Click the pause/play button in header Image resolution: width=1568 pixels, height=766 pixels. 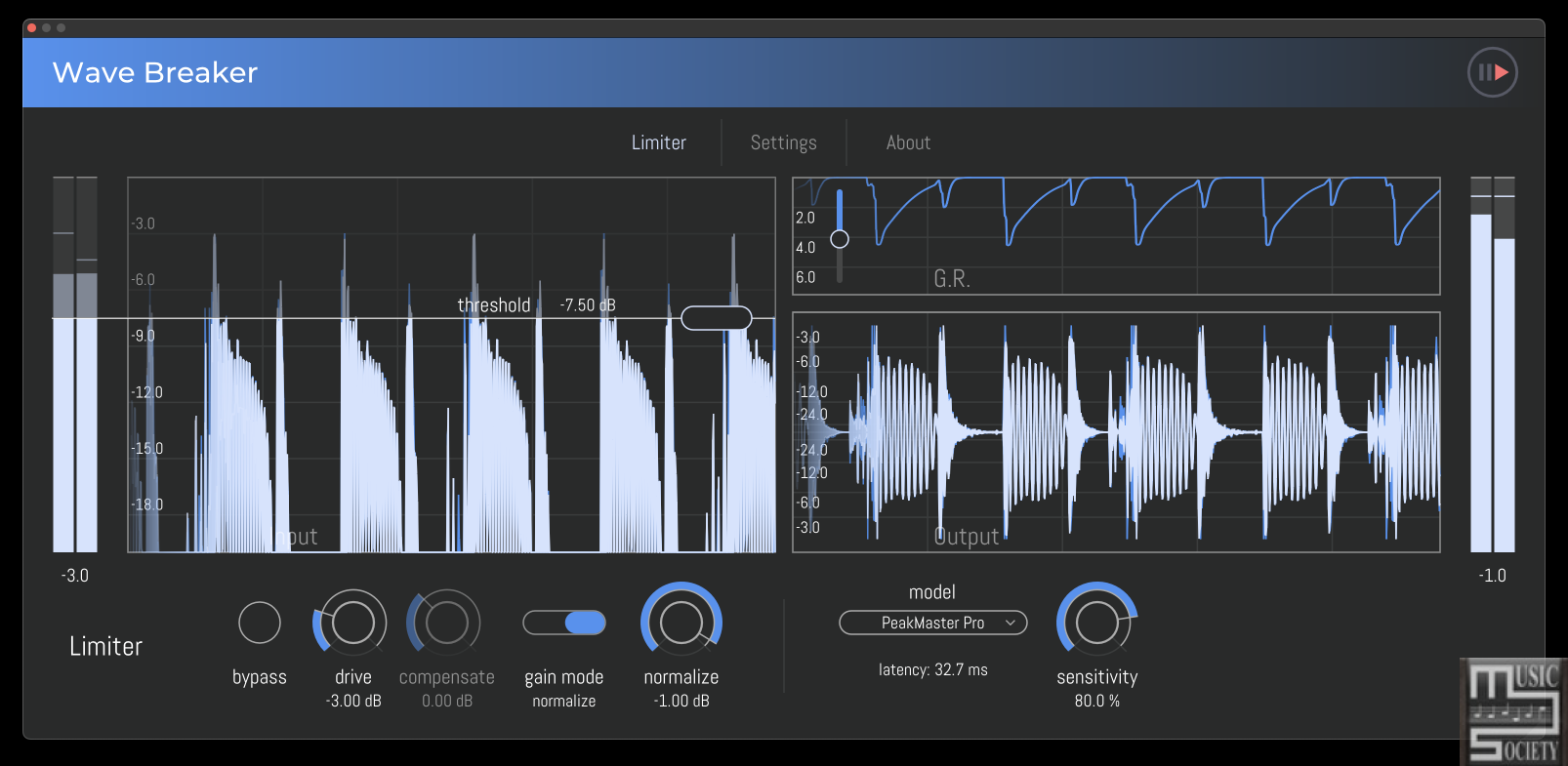click(1493, 72)
